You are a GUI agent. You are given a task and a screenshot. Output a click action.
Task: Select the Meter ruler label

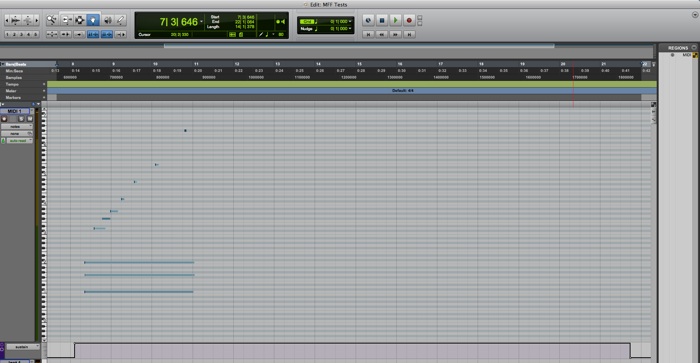click(x=11, y=91)
